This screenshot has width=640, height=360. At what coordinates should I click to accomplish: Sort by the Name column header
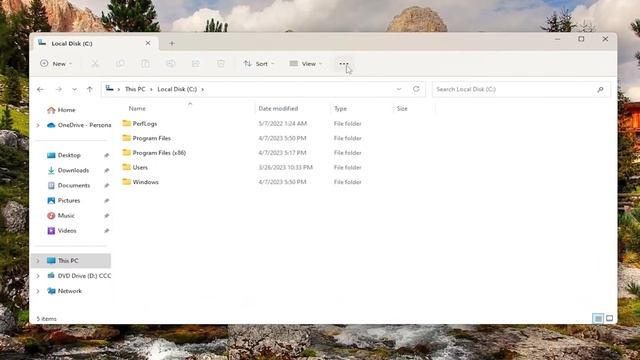pos(137,109)
